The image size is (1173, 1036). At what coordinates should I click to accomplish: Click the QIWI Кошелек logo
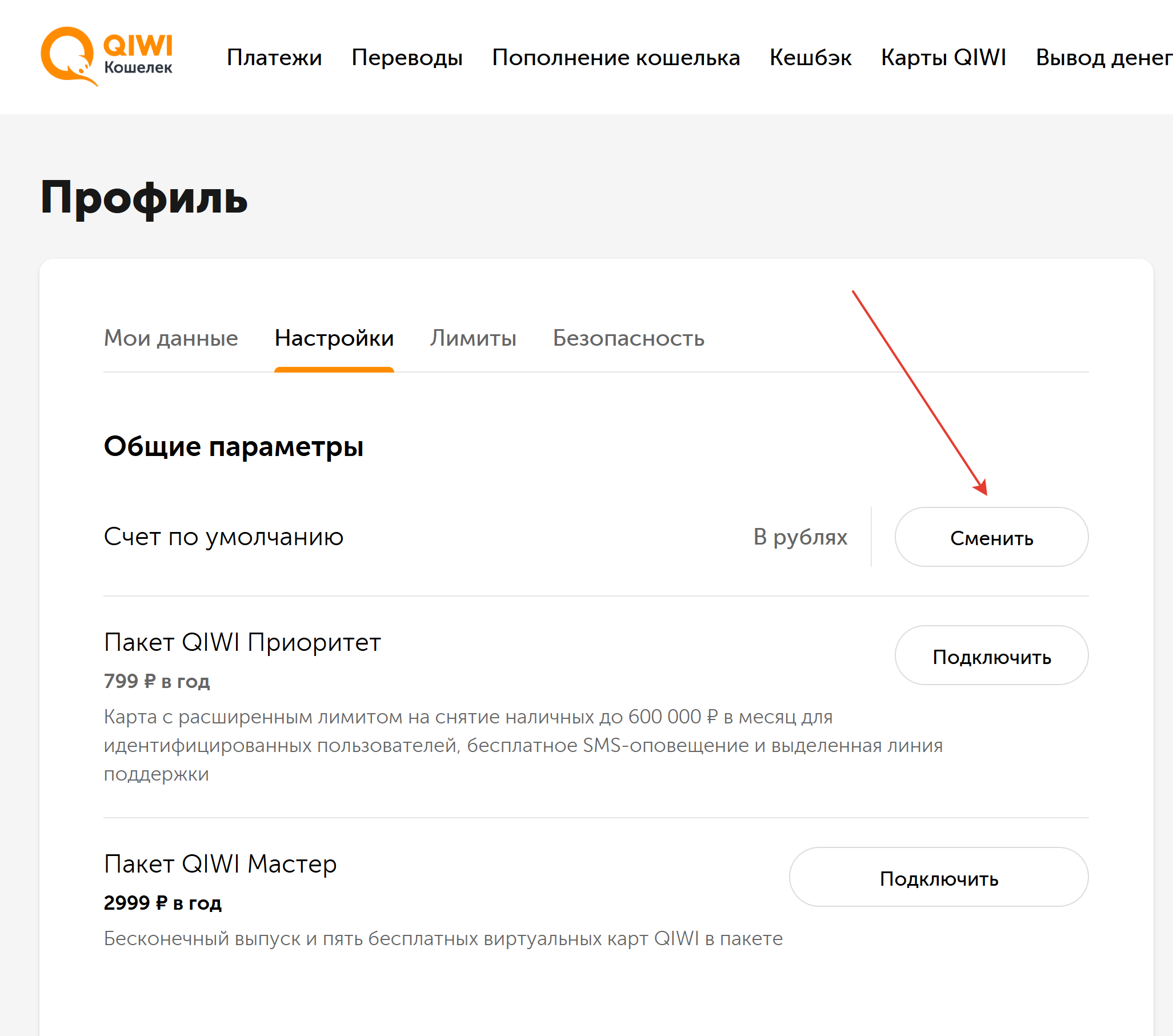point(107,56)
